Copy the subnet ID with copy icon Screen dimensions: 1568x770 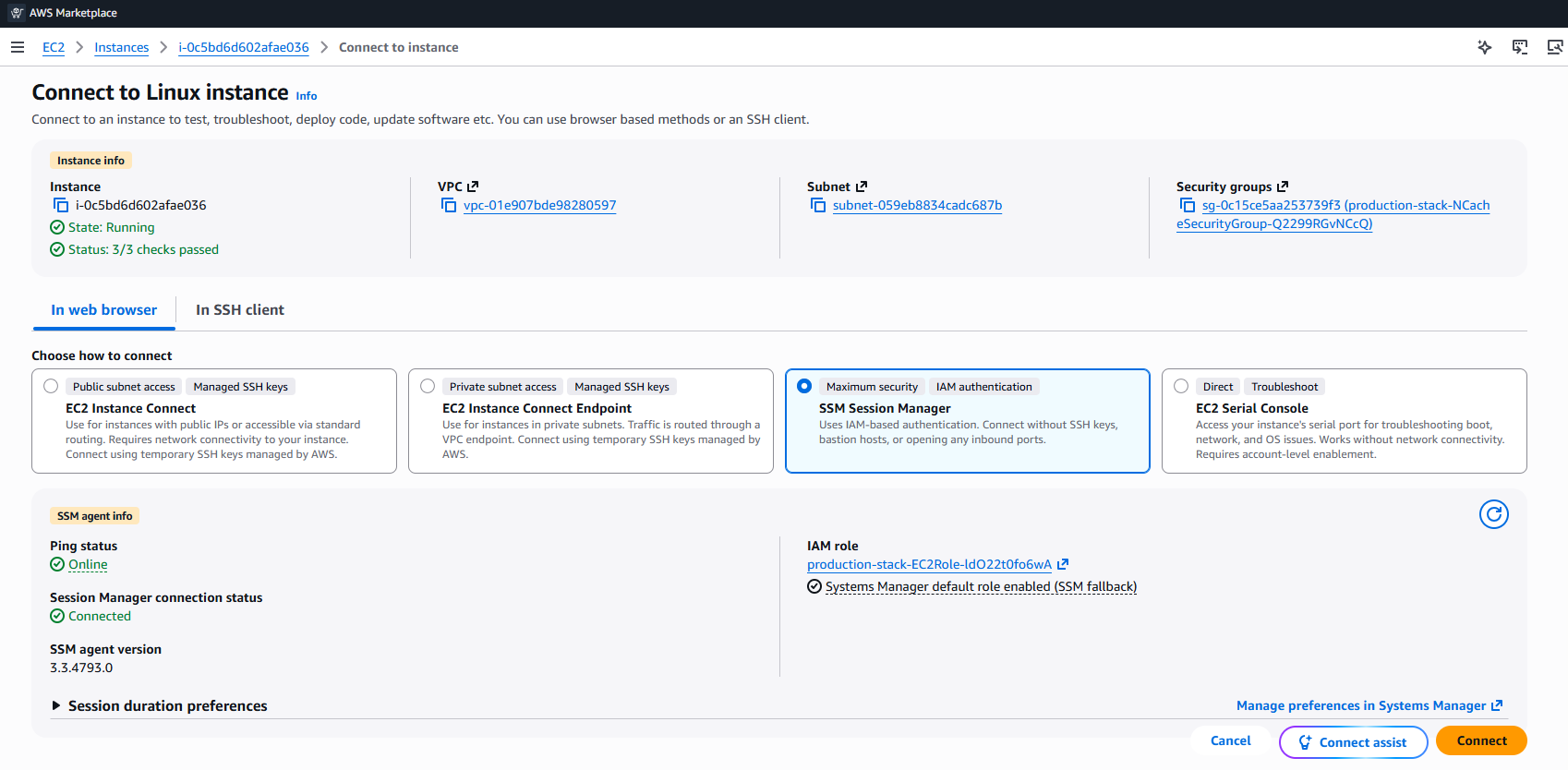coord(818,205)
